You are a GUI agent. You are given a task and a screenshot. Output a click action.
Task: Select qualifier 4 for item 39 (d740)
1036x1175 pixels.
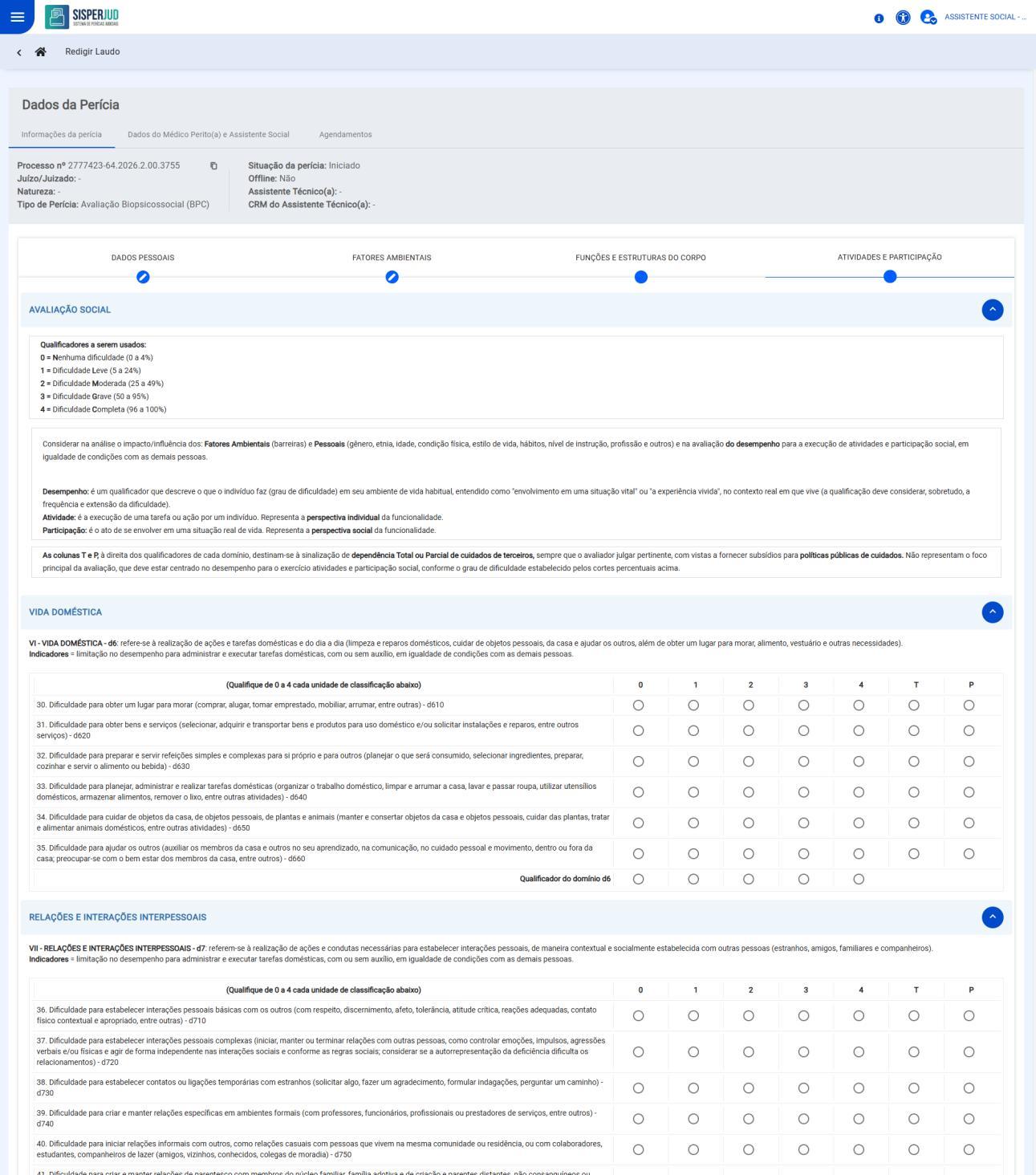859,1119
